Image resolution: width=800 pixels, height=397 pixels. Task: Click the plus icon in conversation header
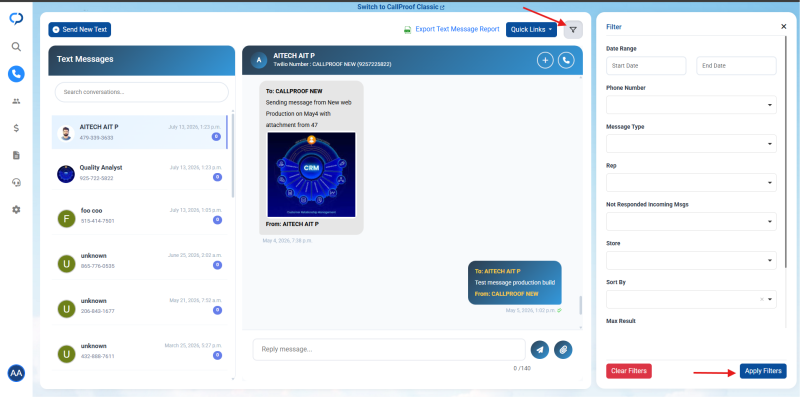tap(545, 60)
